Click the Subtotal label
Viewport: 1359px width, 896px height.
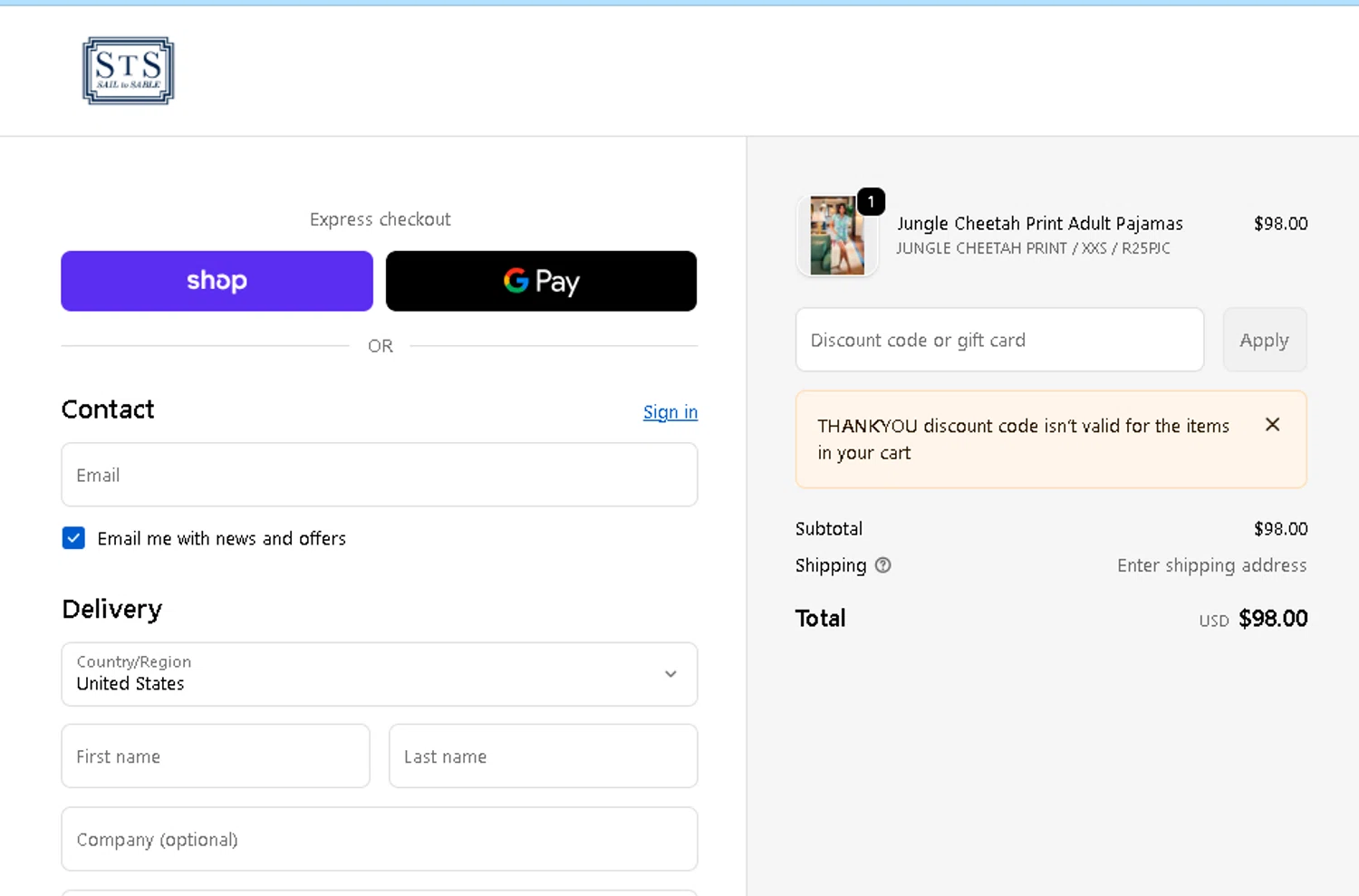pyautogui.click(x=829, y=529)
